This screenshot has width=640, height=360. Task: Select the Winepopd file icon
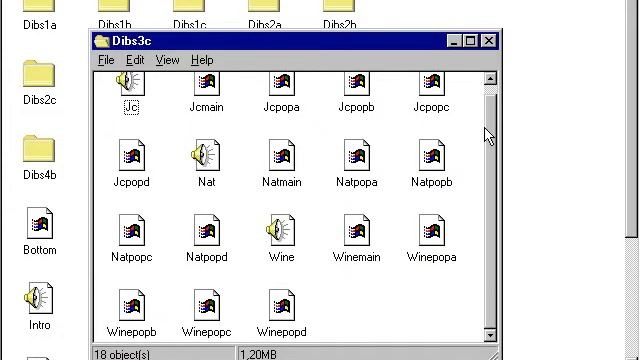pyautogui.click(x=282, y=305)
